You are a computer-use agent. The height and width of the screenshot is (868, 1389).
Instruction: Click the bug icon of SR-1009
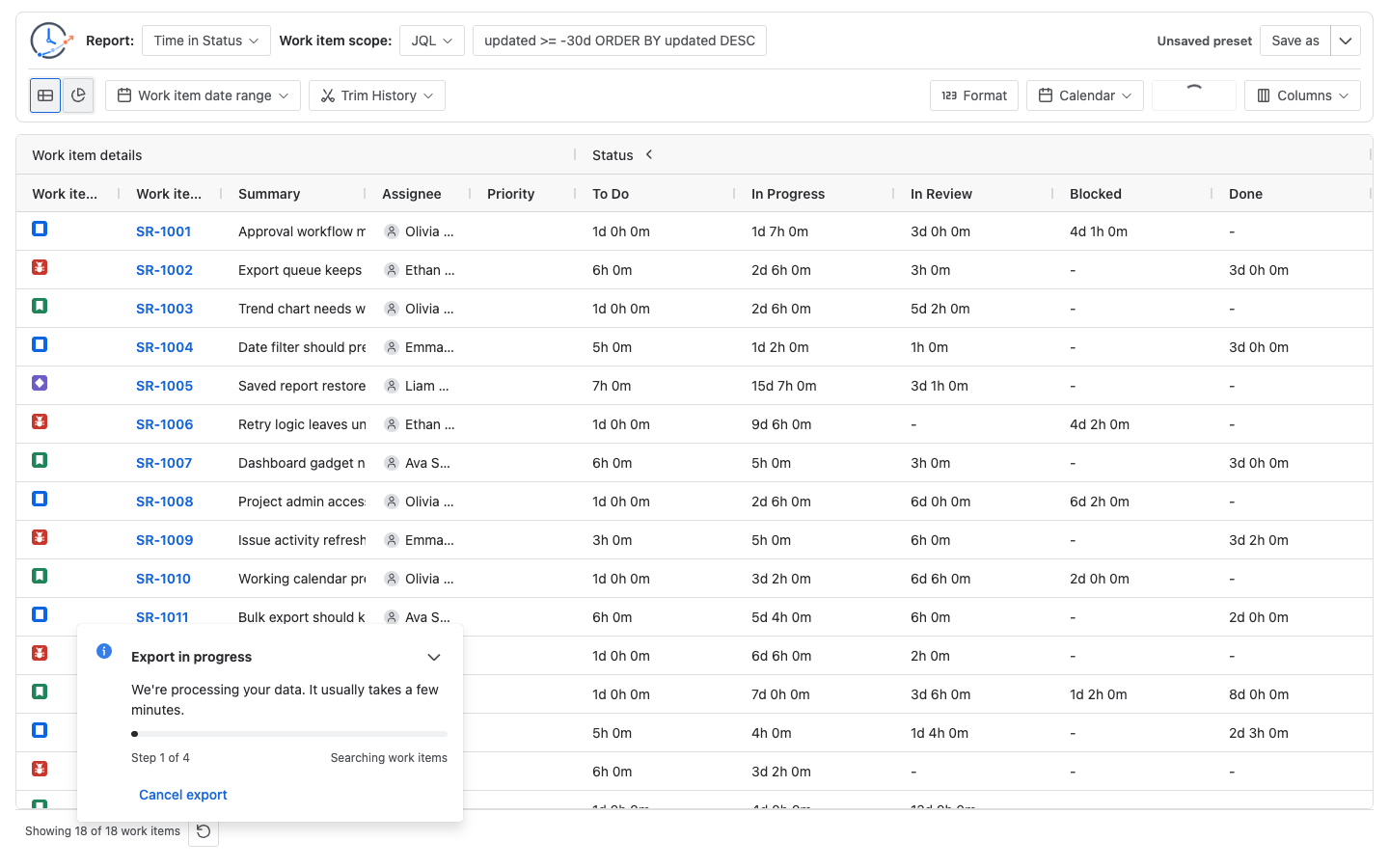point(40,537)
